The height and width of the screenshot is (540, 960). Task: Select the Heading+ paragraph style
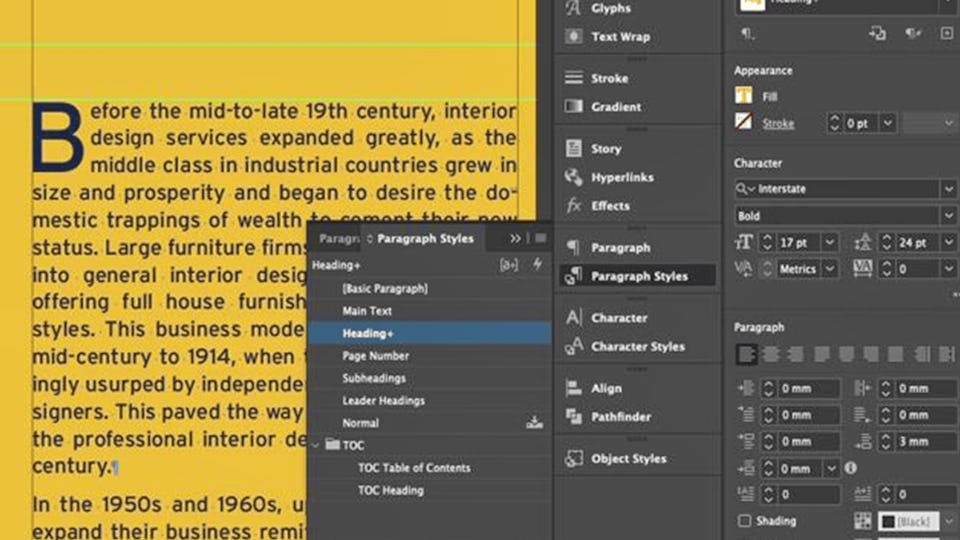tap(430, 333)
